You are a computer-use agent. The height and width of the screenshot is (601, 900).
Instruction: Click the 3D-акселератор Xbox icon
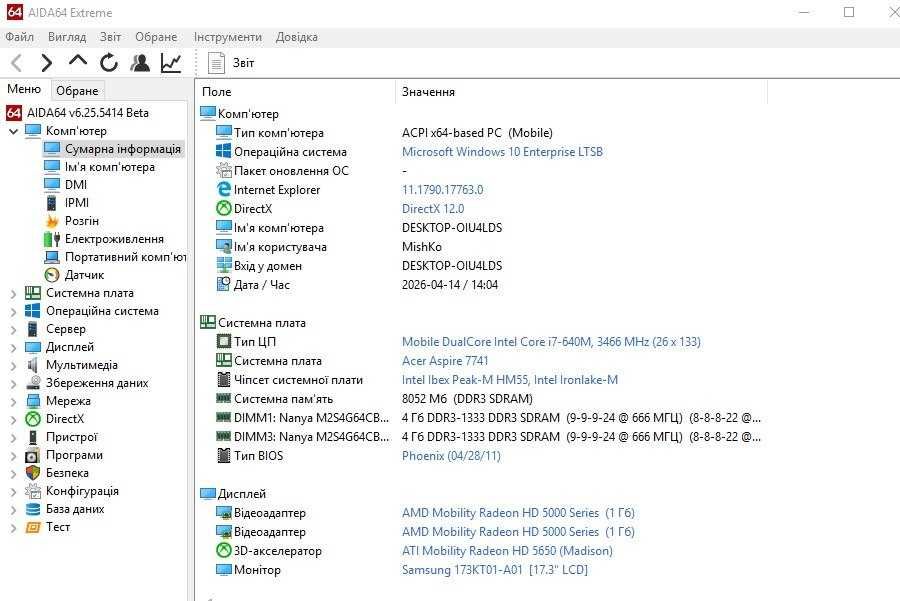pyautogui.click(x=223, y=550)
